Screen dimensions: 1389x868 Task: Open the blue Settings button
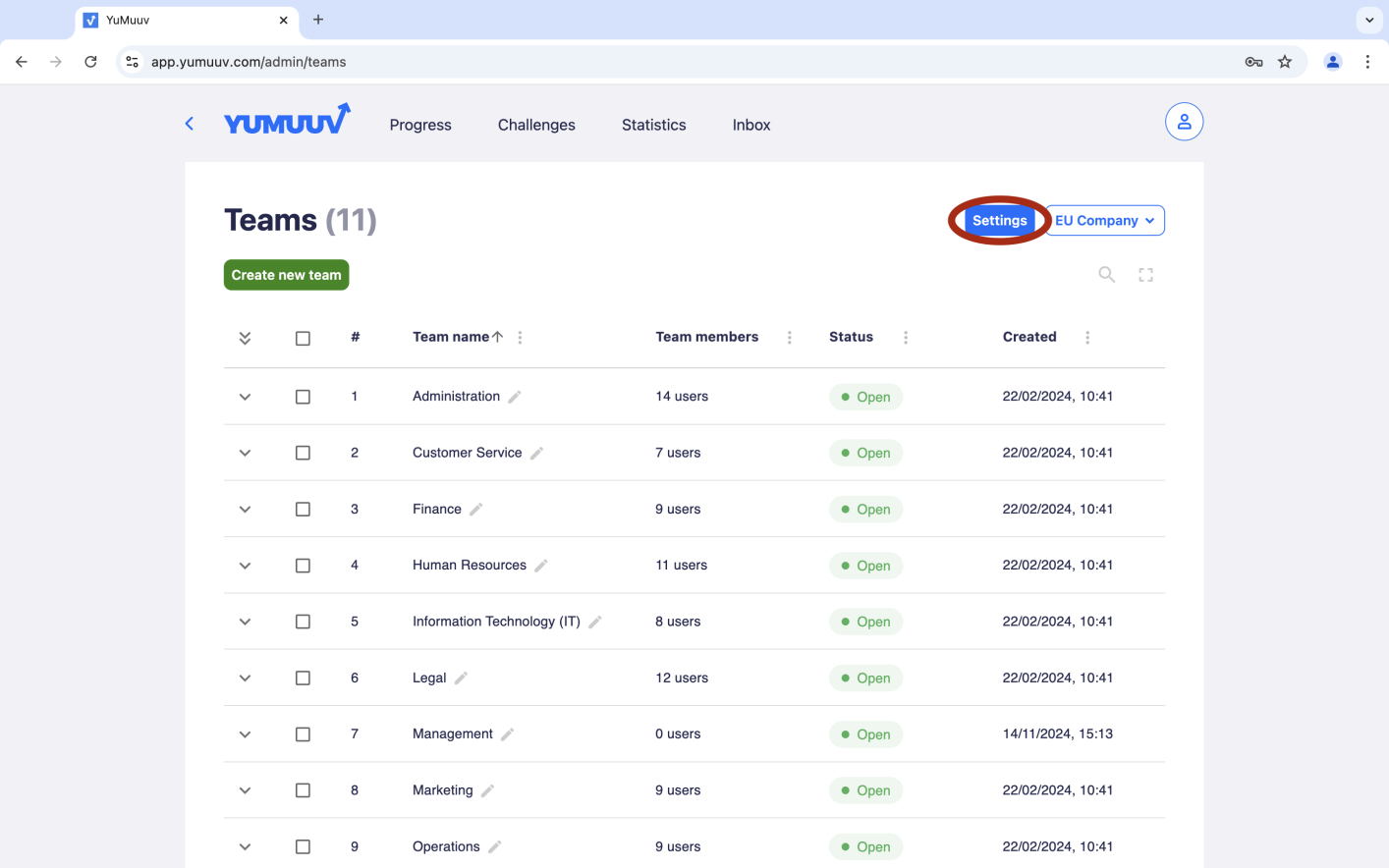tap(1000, 221)
